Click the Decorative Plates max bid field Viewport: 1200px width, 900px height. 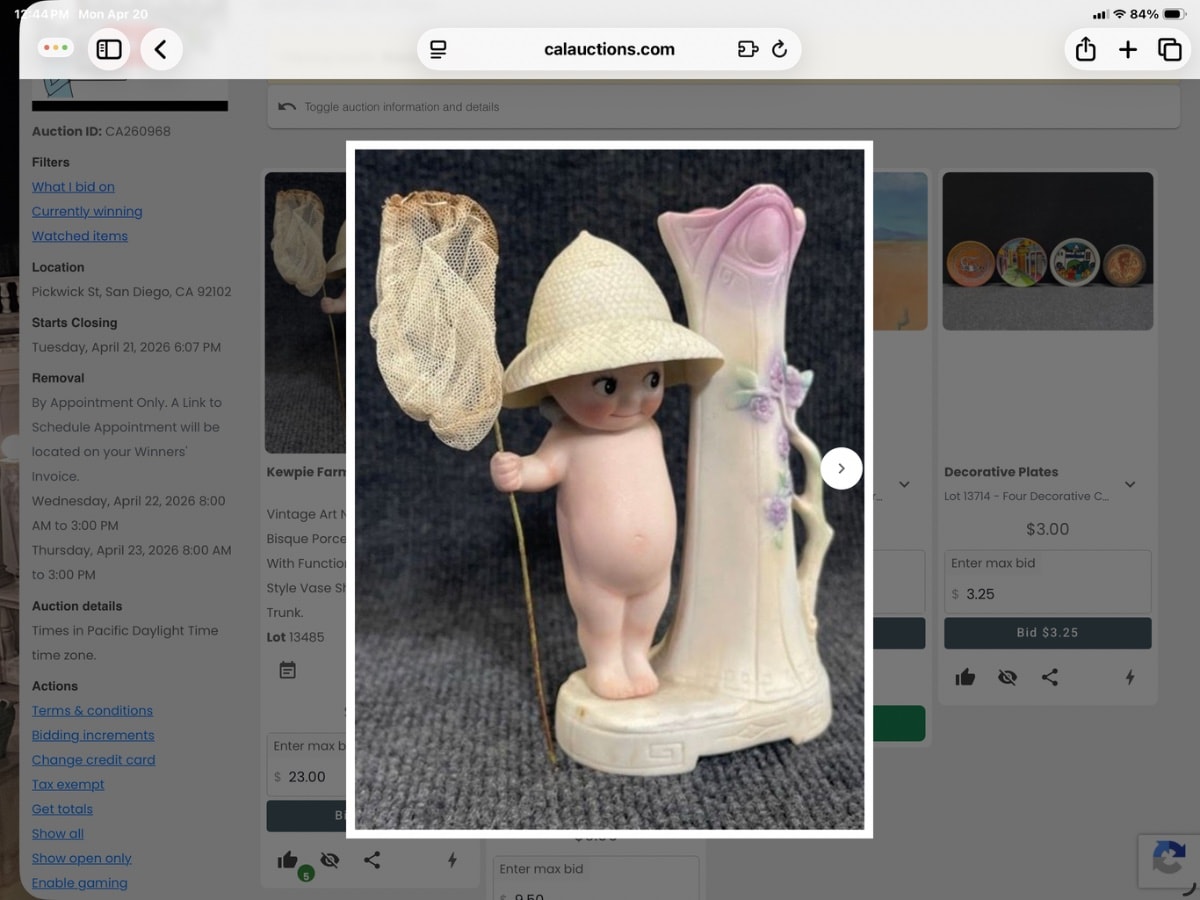coord(1047,593)
